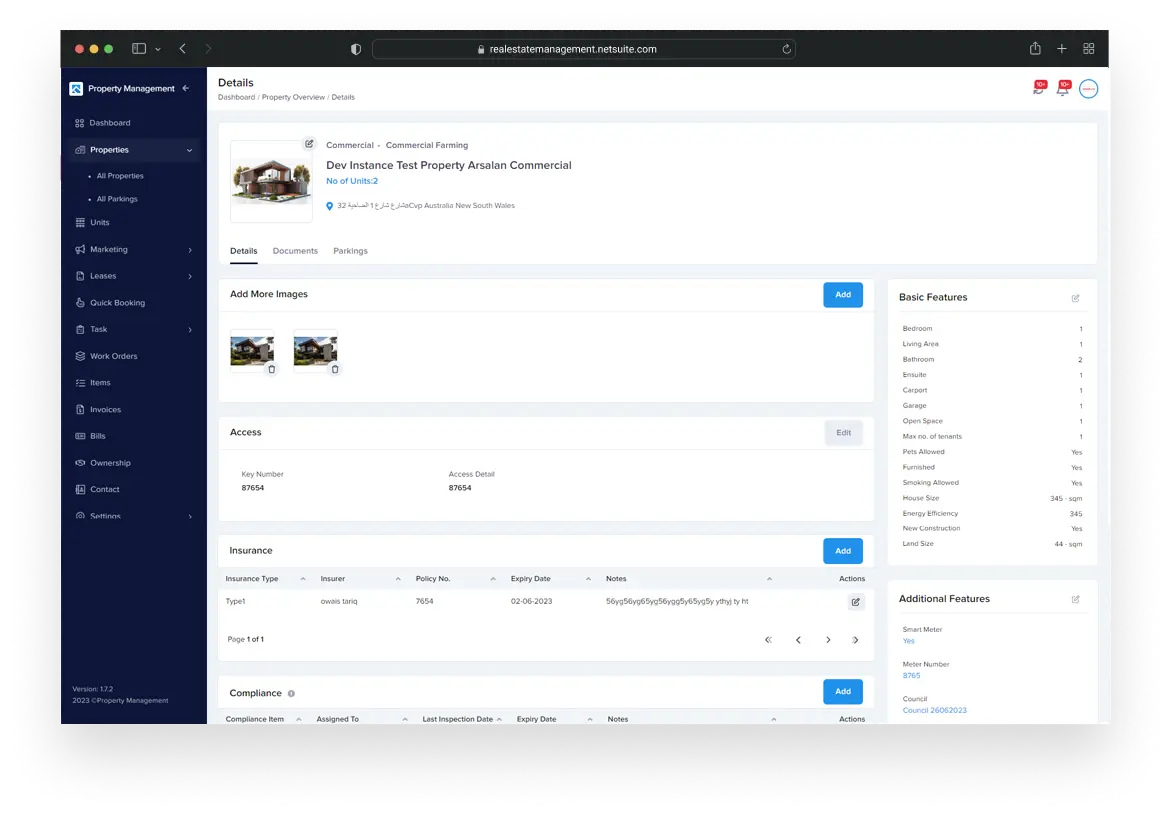Open first additional image thumbnail
The image size is (1171, 815).
[252, 351]
